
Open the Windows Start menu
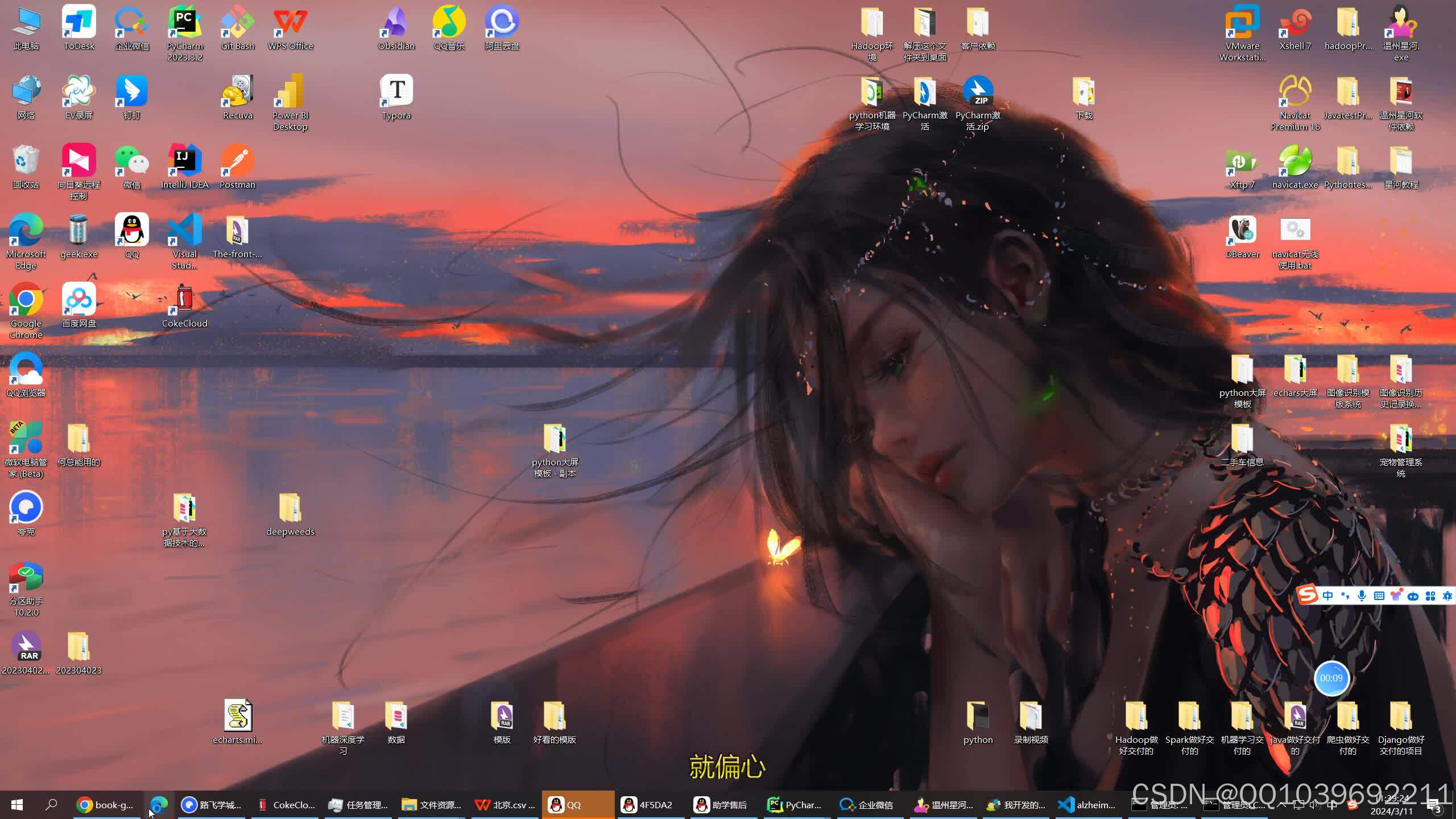point(17,805)
